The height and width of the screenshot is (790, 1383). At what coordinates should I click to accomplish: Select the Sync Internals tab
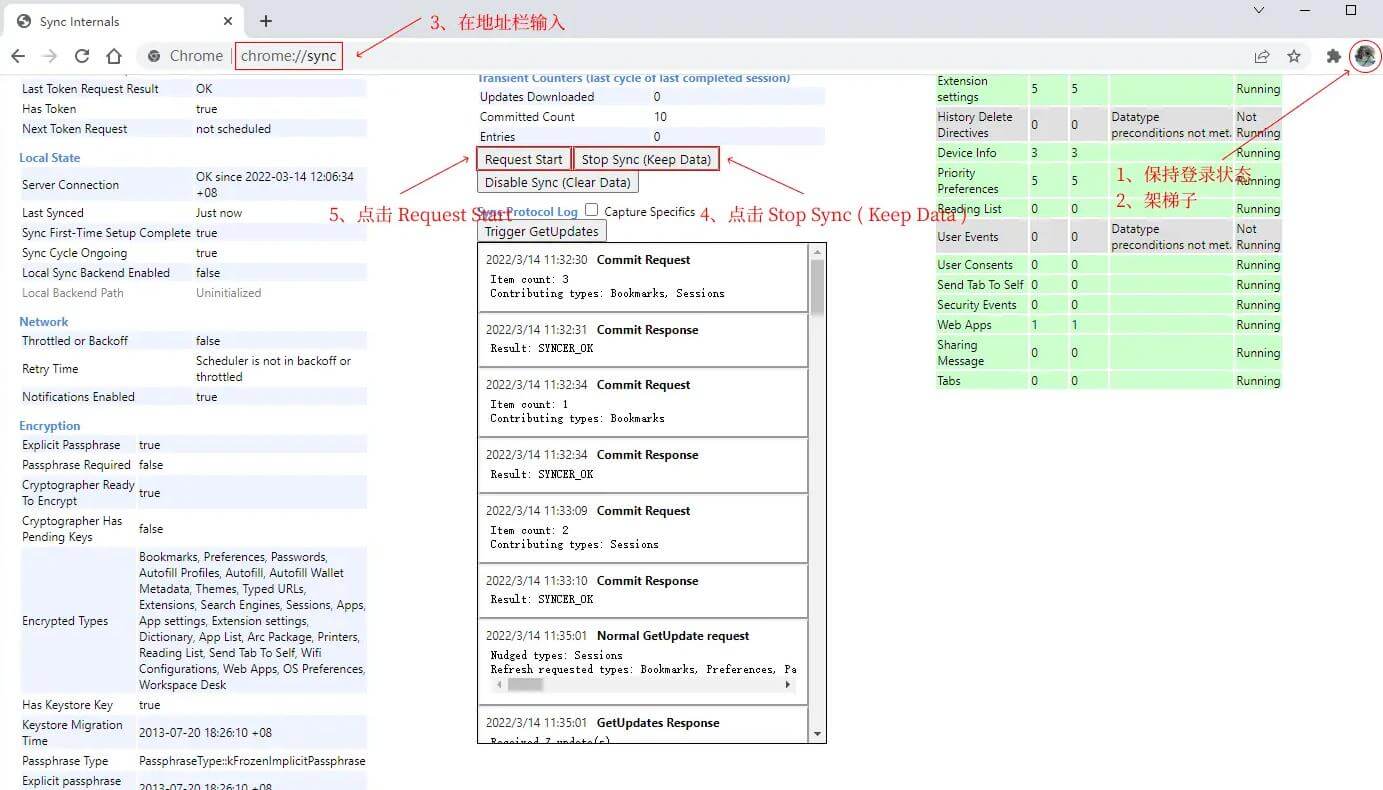click(110, 21)
